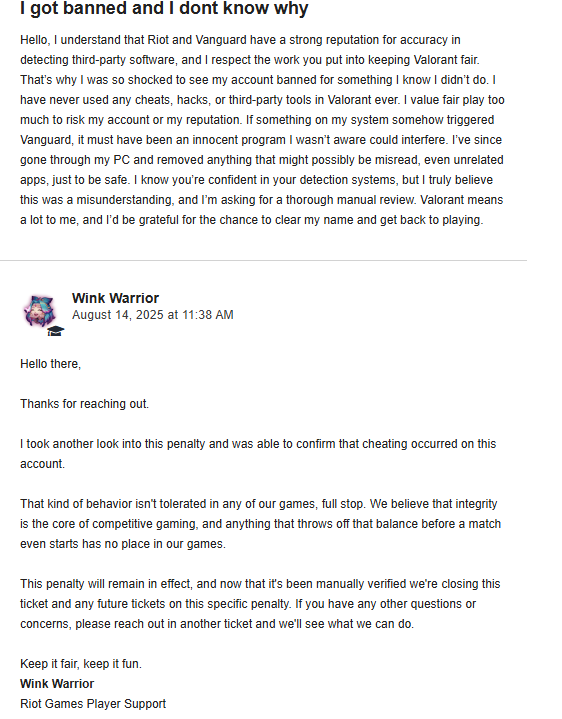Click the phrase 'full stop' in the reply
The image size is (562, 719).
343,504
